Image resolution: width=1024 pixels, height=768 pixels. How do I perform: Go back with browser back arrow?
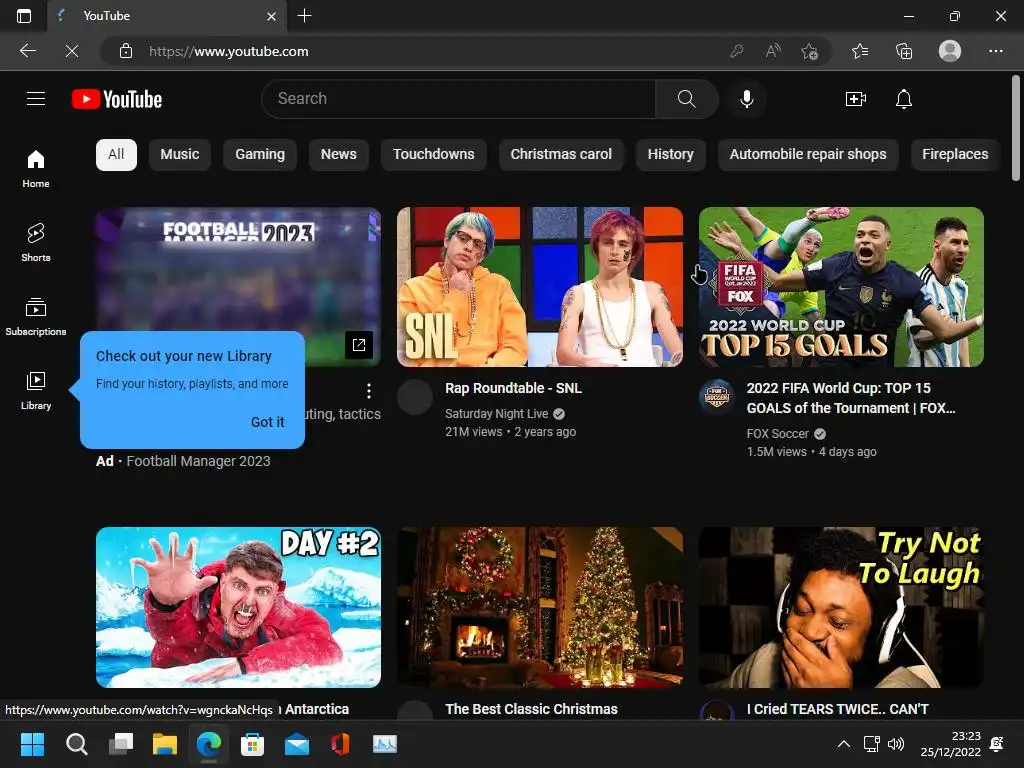(28, 51)
